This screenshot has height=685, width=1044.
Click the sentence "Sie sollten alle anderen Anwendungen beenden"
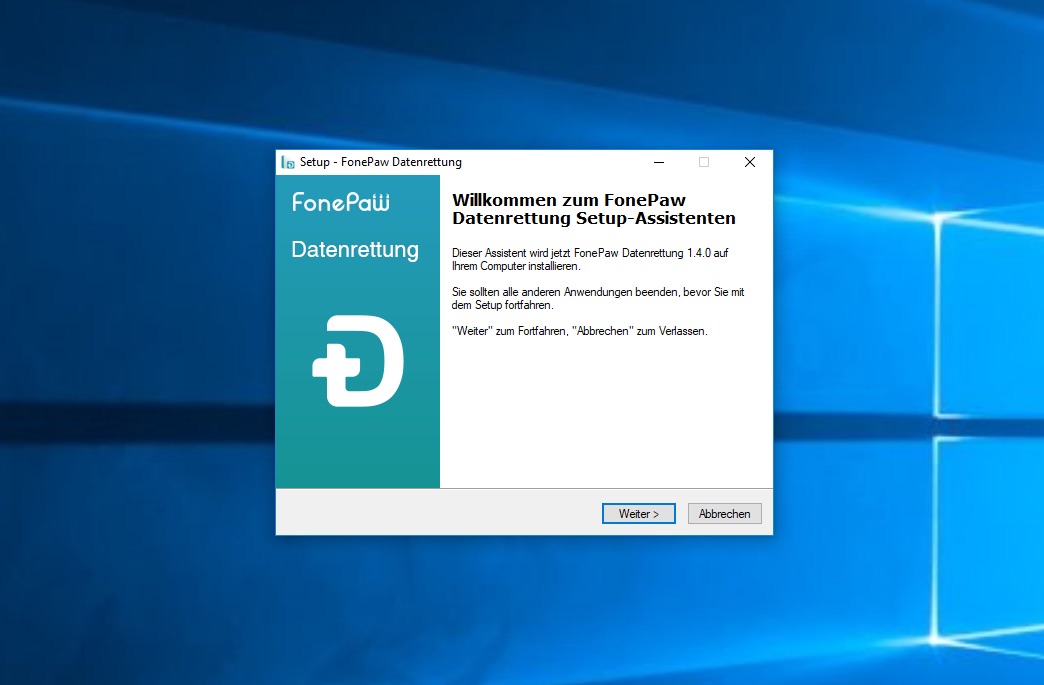click(598, 298)
